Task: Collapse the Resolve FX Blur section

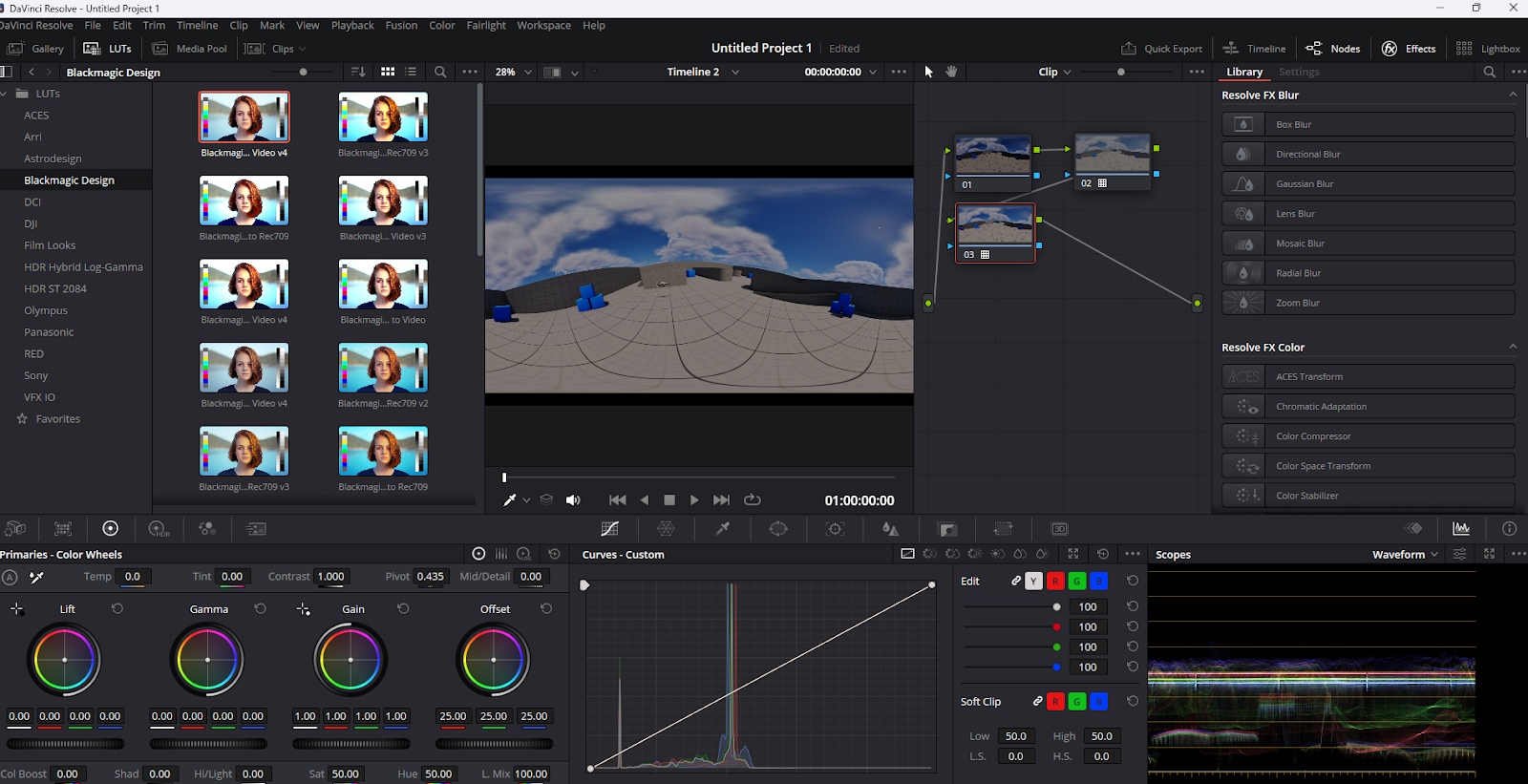Action: (1513, 95)
